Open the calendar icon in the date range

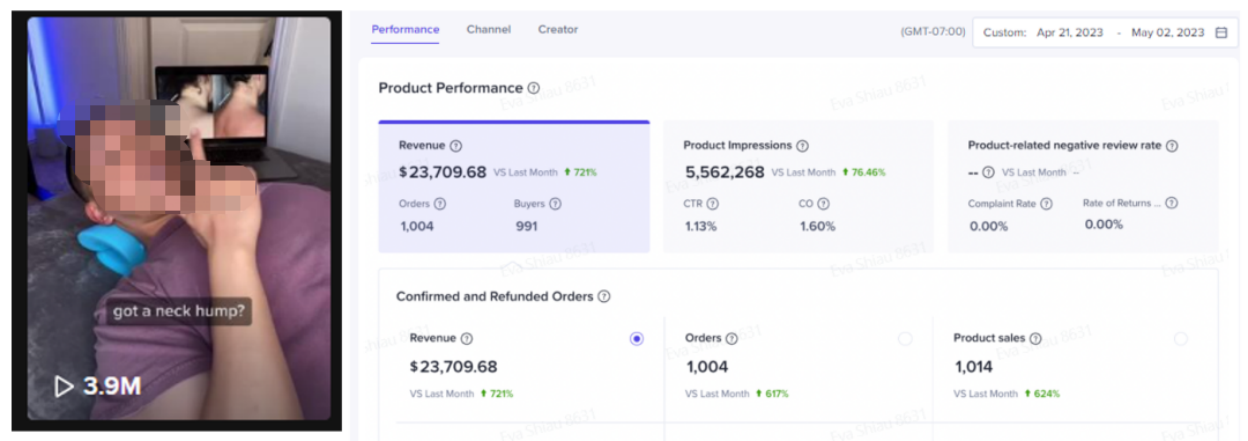coord(1221,32)
